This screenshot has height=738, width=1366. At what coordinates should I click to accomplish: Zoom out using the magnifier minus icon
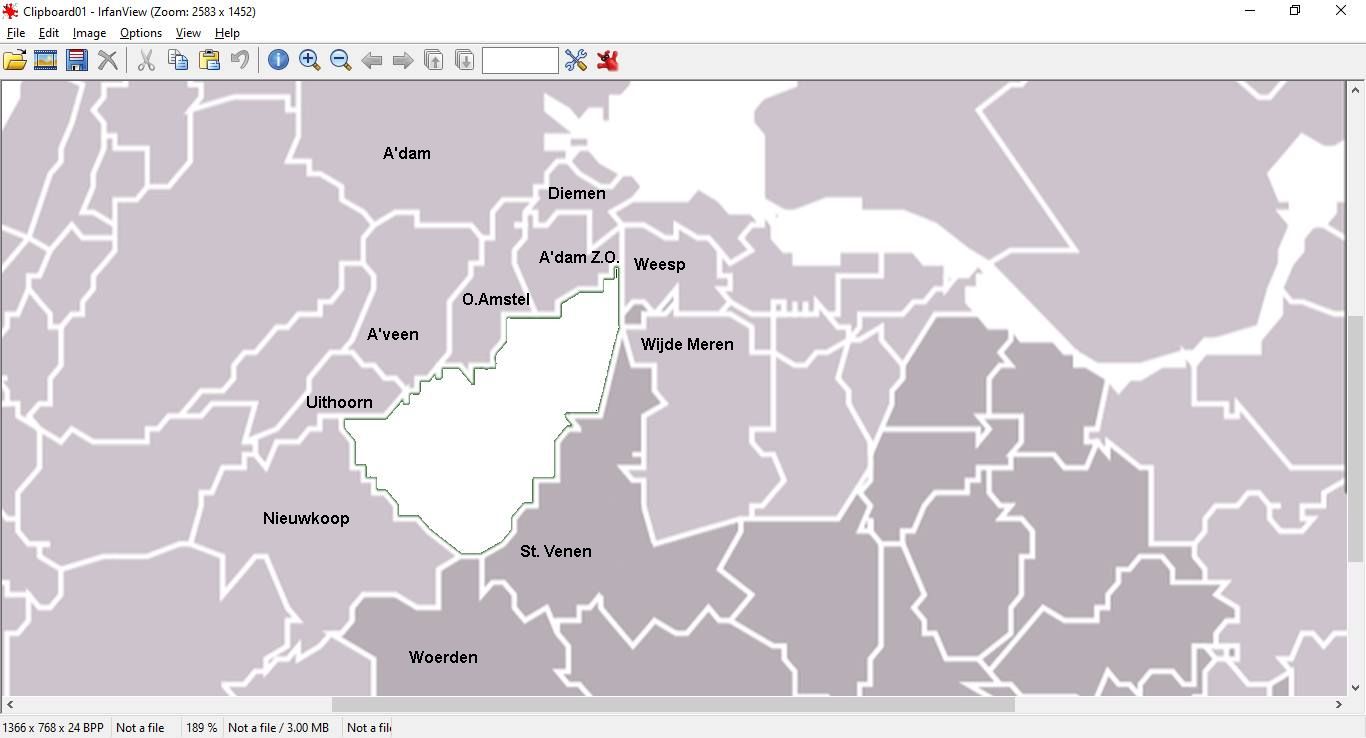(x=341, y=60)
